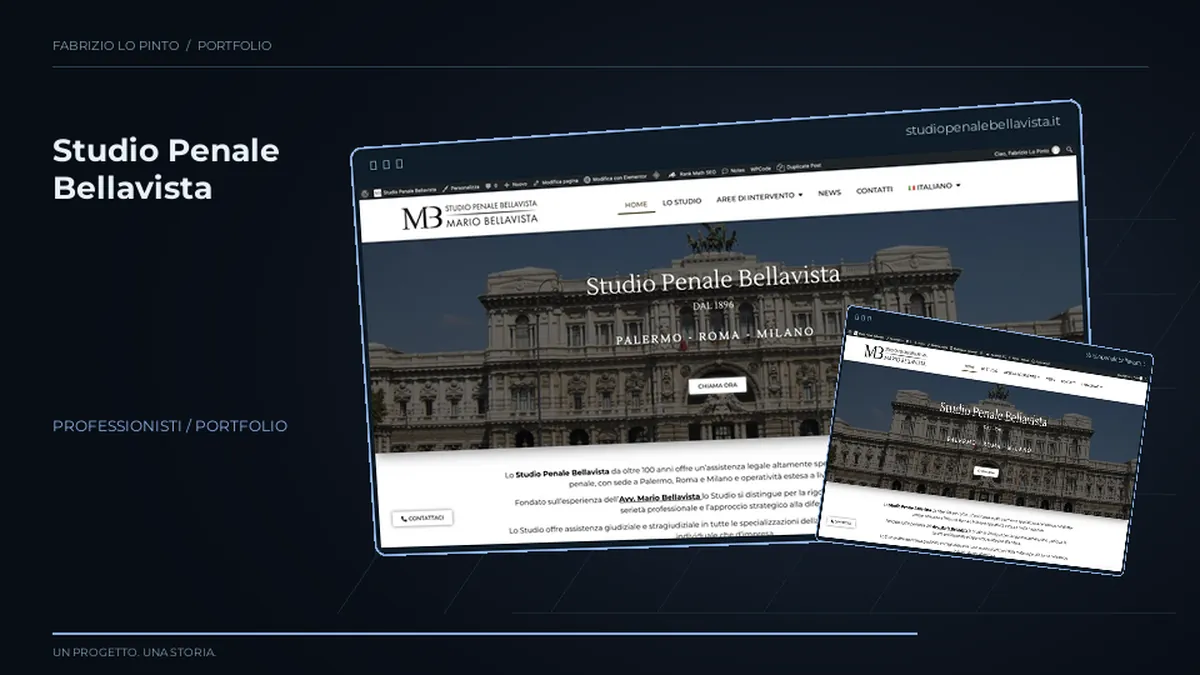Click the 'PROFESSIONISTI / PORTFOLIO' label

coord(170,426)
